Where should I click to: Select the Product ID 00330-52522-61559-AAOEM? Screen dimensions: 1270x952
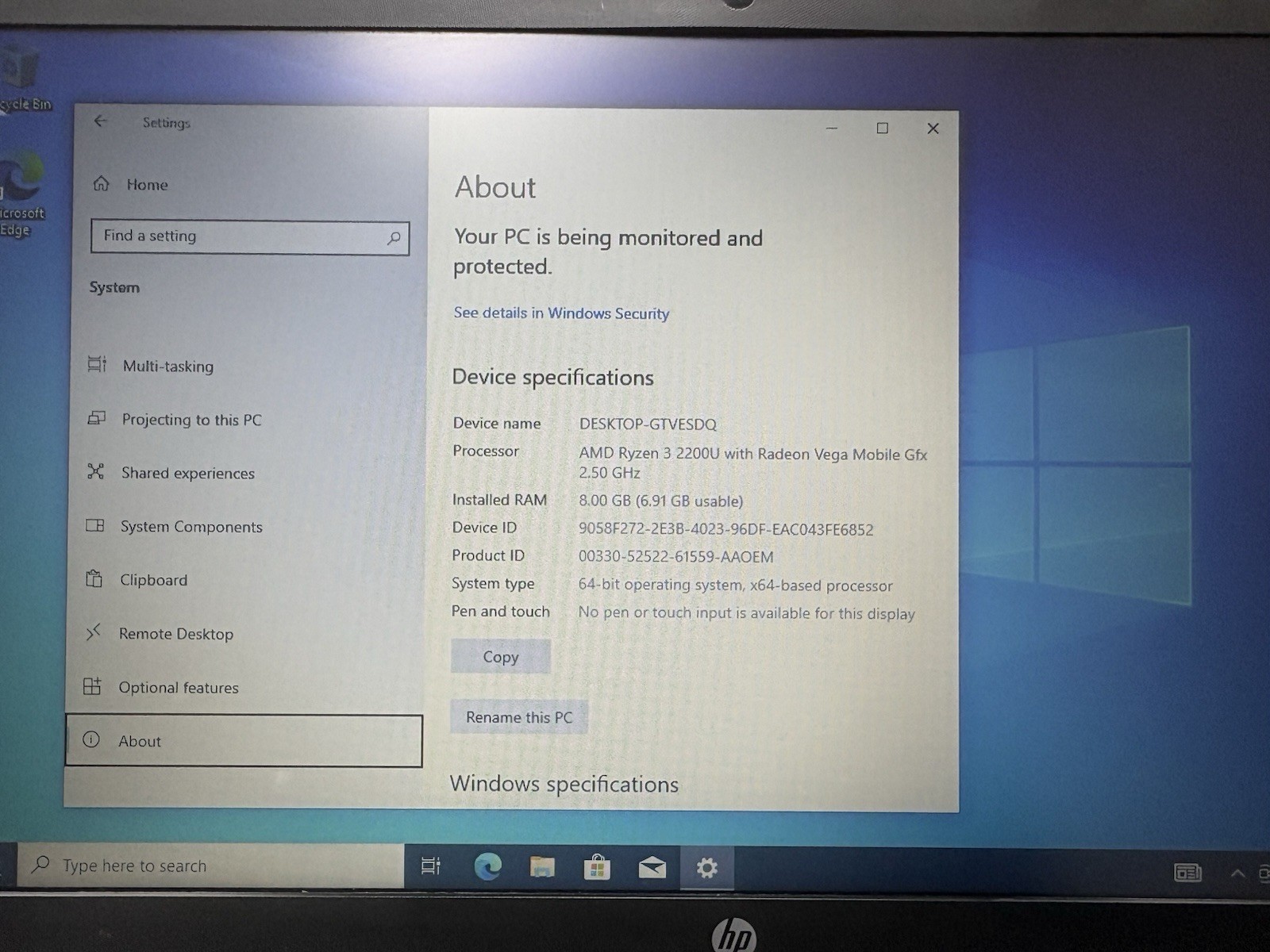point(675,557)
